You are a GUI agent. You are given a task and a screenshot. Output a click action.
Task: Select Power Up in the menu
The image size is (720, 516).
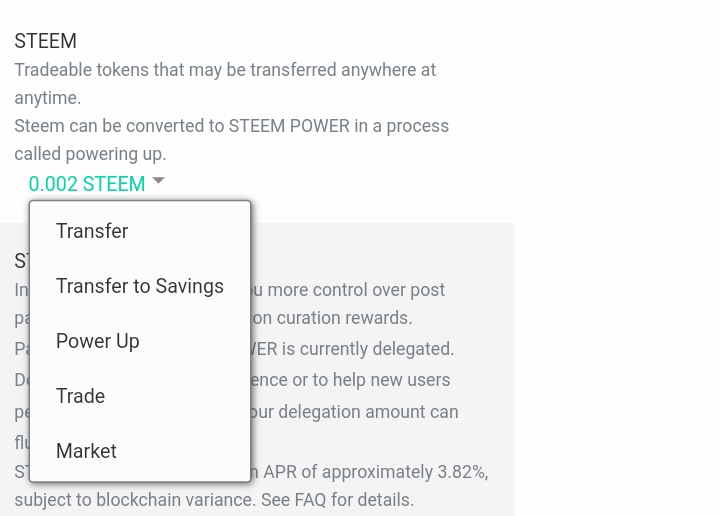[98, 341]
